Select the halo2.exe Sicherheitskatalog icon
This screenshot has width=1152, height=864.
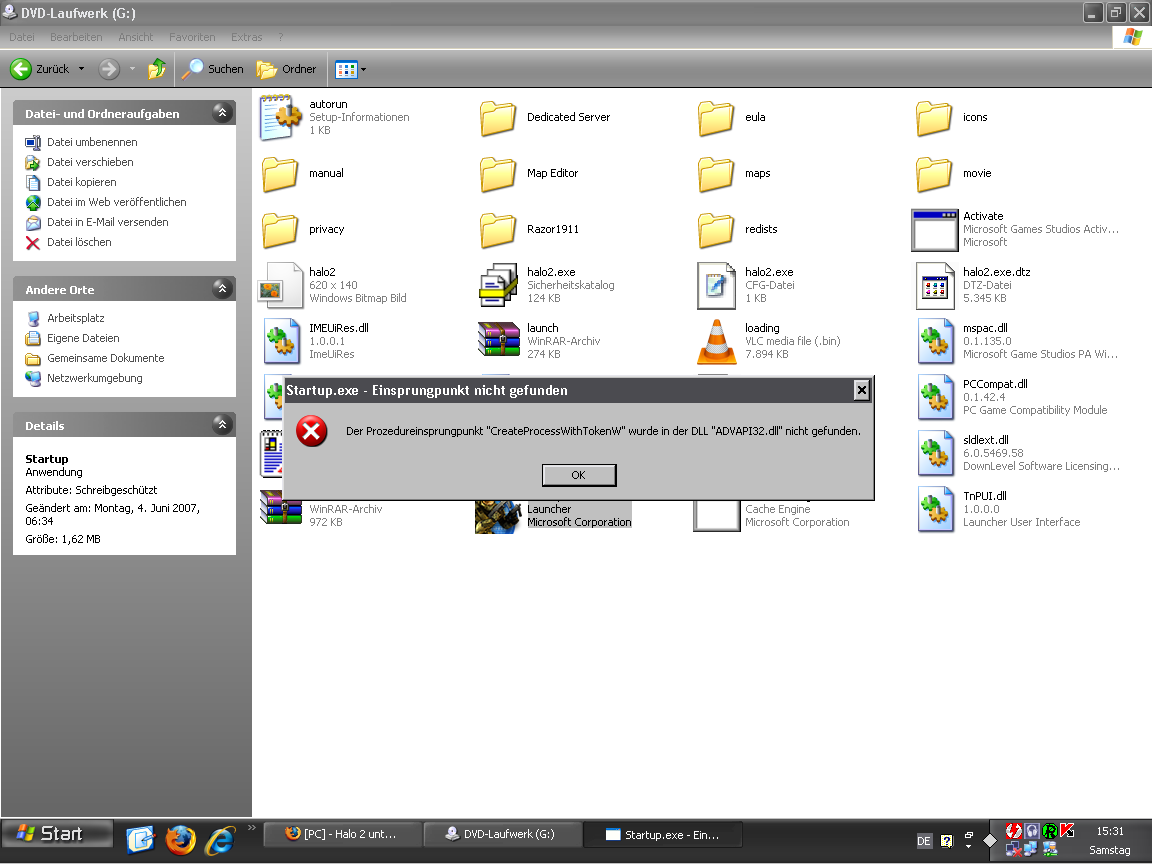click(498, 285)
